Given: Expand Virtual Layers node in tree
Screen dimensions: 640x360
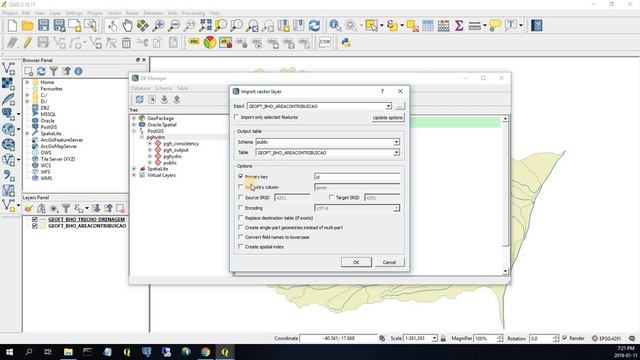Looking at the screenshot, I should [x=134, y=175].
